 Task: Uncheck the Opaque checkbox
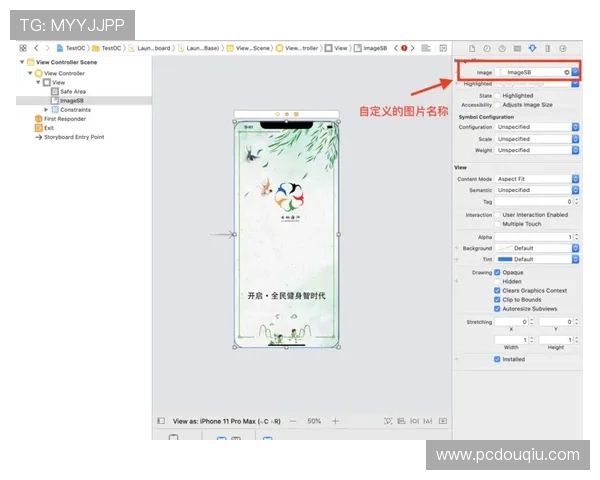[x=497, y=273]
